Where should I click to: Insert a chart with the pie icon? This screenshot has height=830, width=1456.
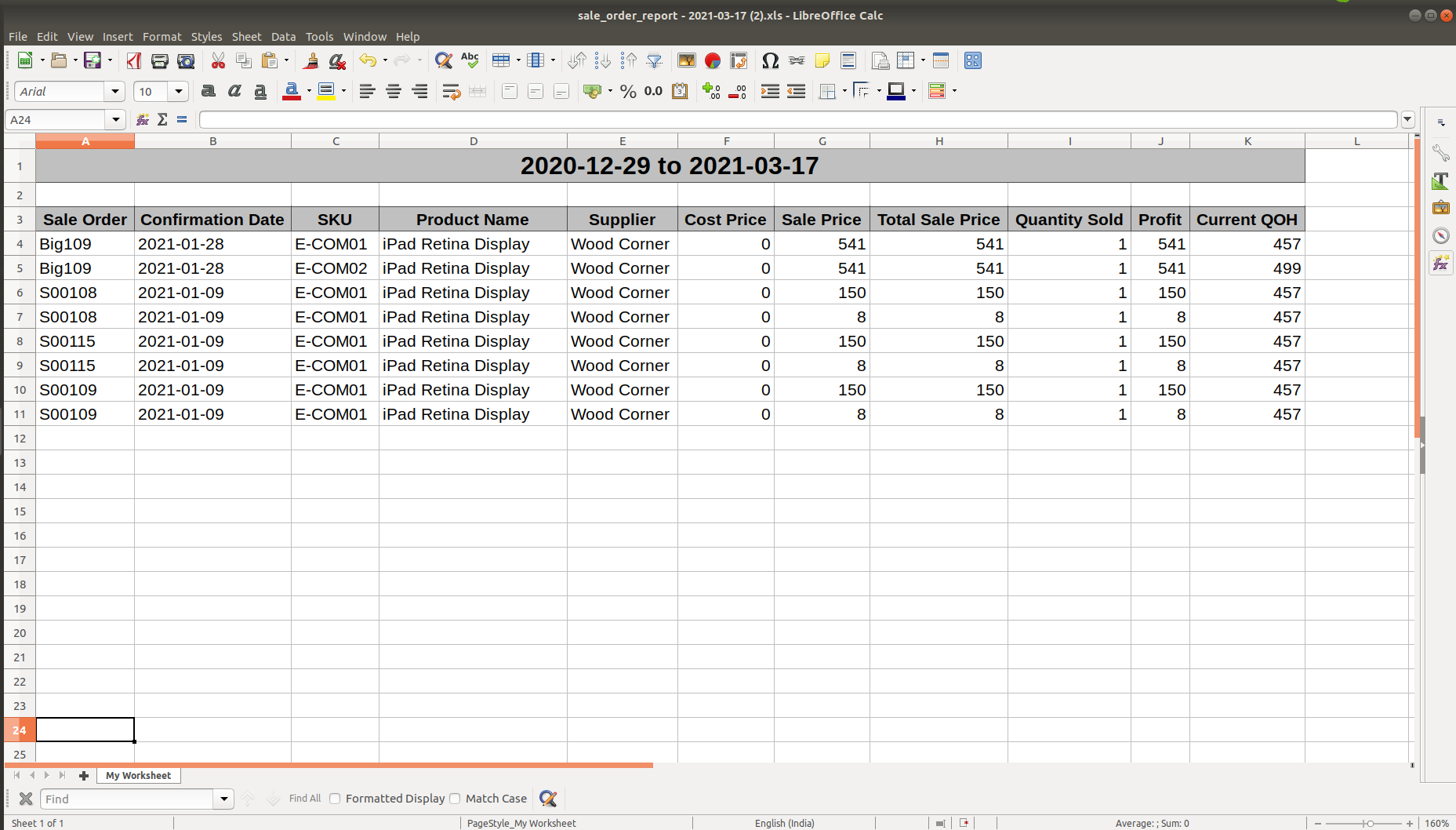tap(713, 60)
